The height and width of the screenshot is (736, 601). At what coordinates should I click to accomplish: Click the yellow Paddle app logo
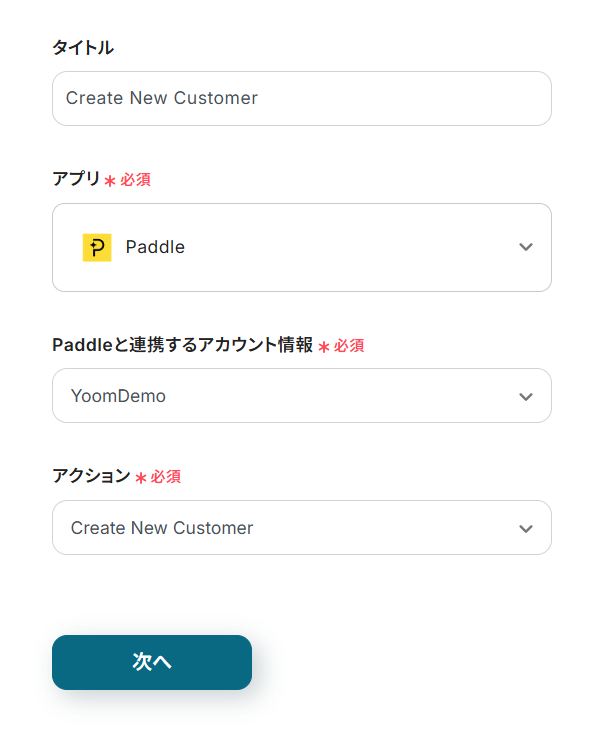tap(97, 247)
